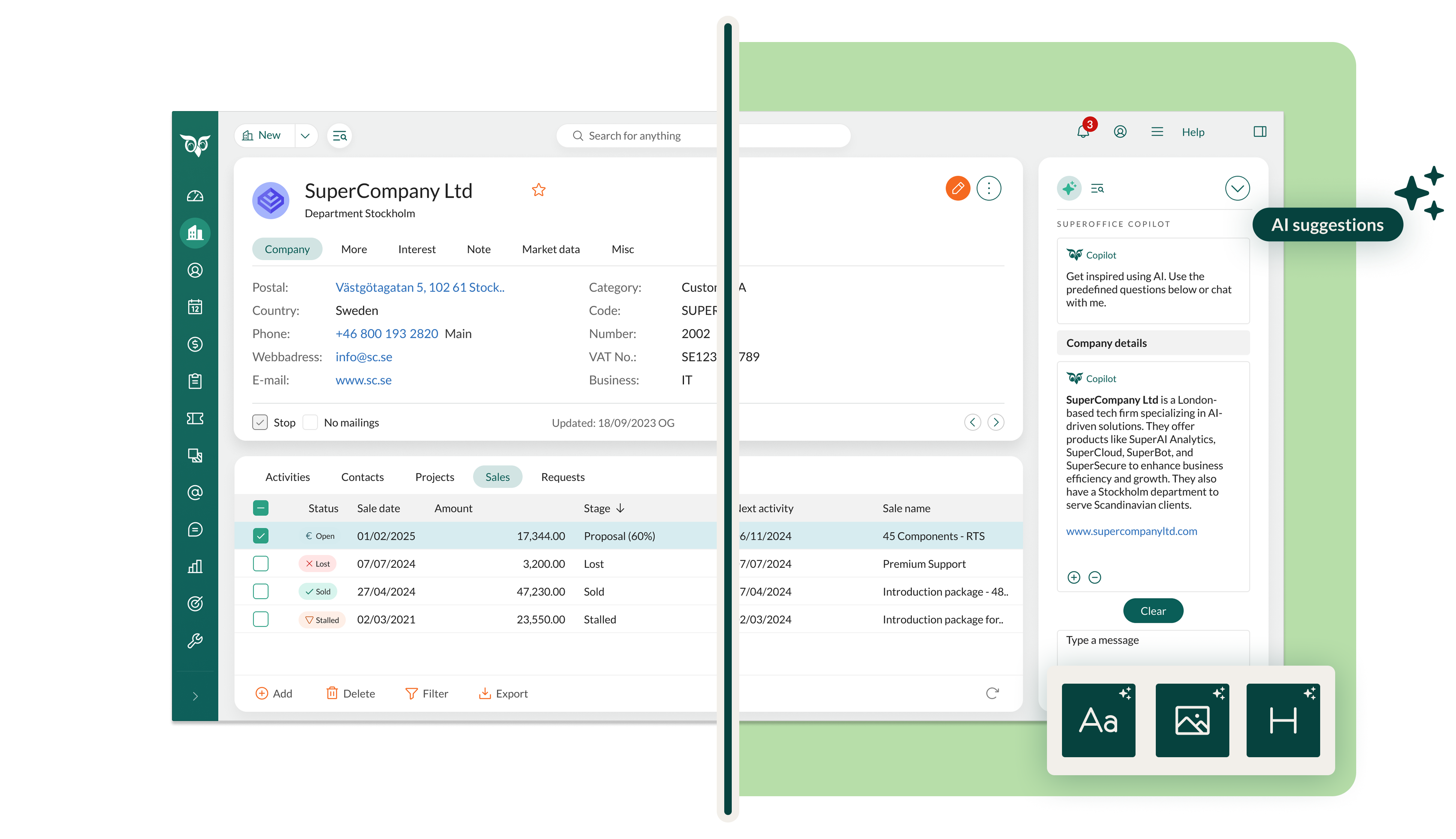The width and height of the screenshot is (1456, 839).
Task: Click the orange edit pencil on company card
Action: point(958,188)
